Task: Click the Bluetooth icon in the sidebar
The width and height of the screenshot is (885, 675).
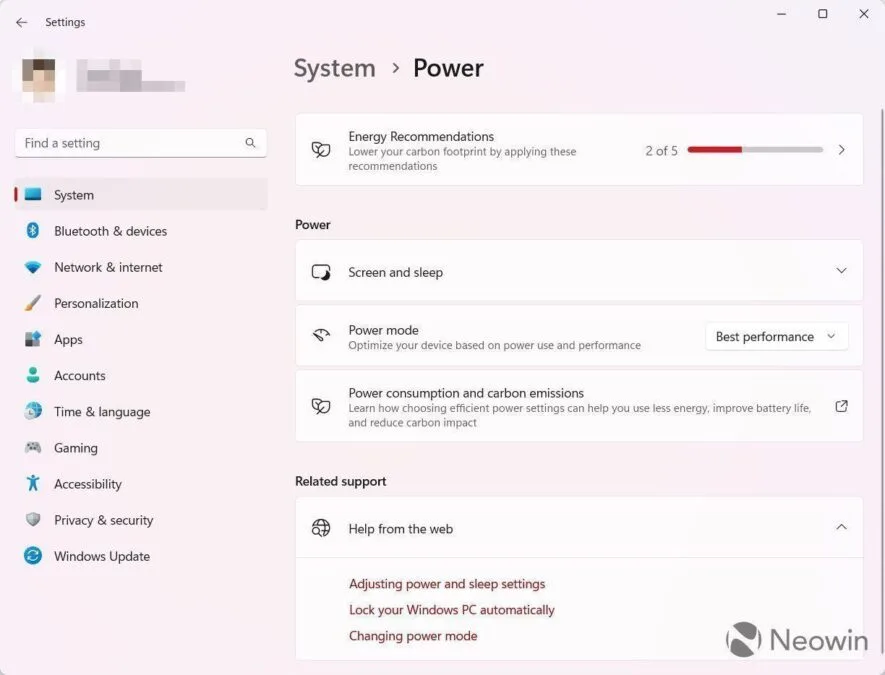Action: pyautogui.click(x=33, y=230)
